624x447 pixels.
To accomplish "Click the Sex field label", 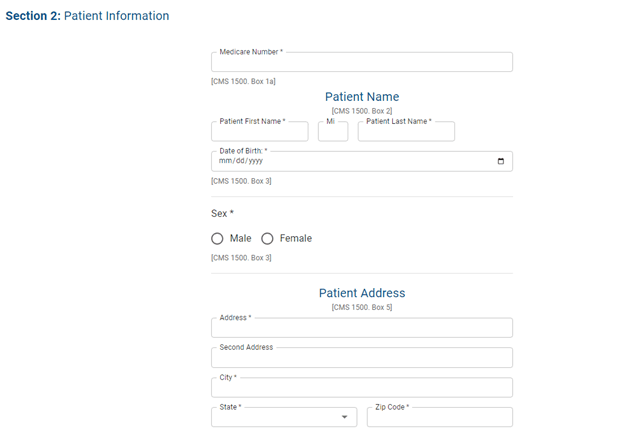I will point(222,213).
